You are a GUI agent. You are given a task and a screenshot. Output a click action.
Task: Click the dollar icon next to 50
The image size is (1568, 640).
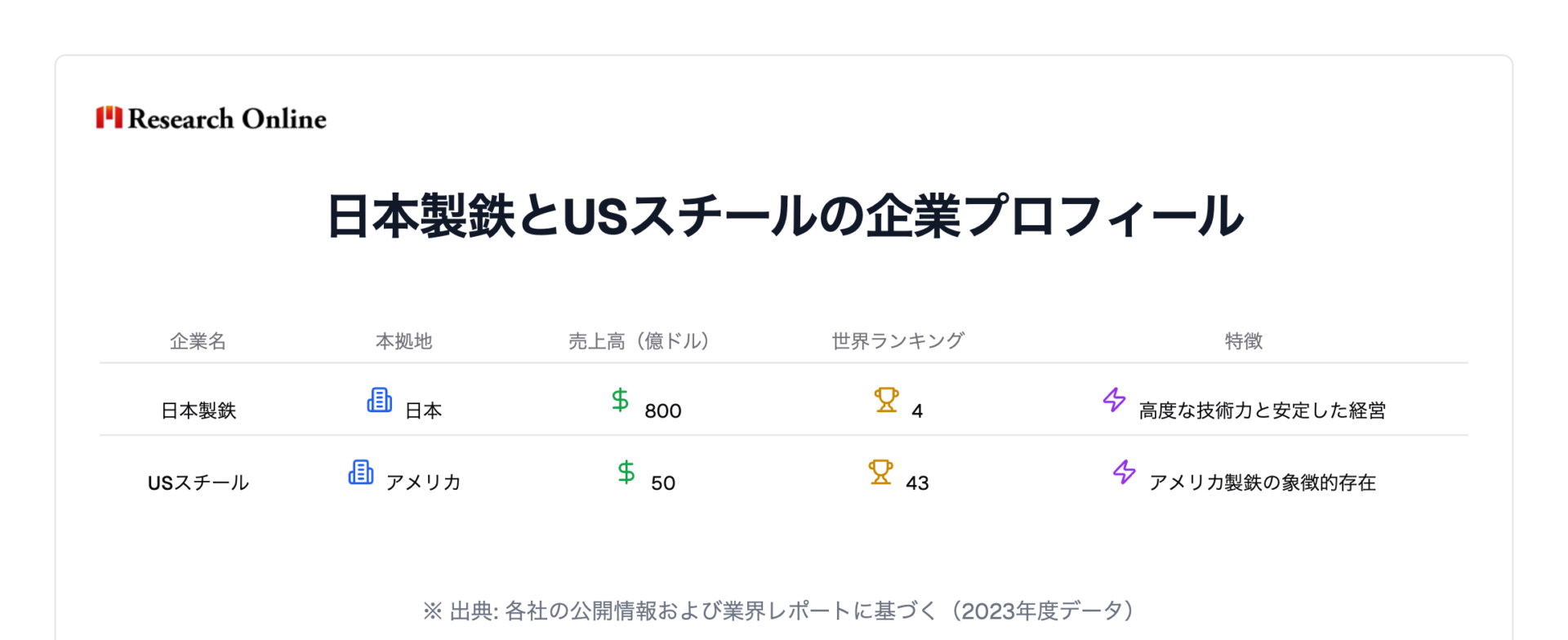click(x=626, y=472)
